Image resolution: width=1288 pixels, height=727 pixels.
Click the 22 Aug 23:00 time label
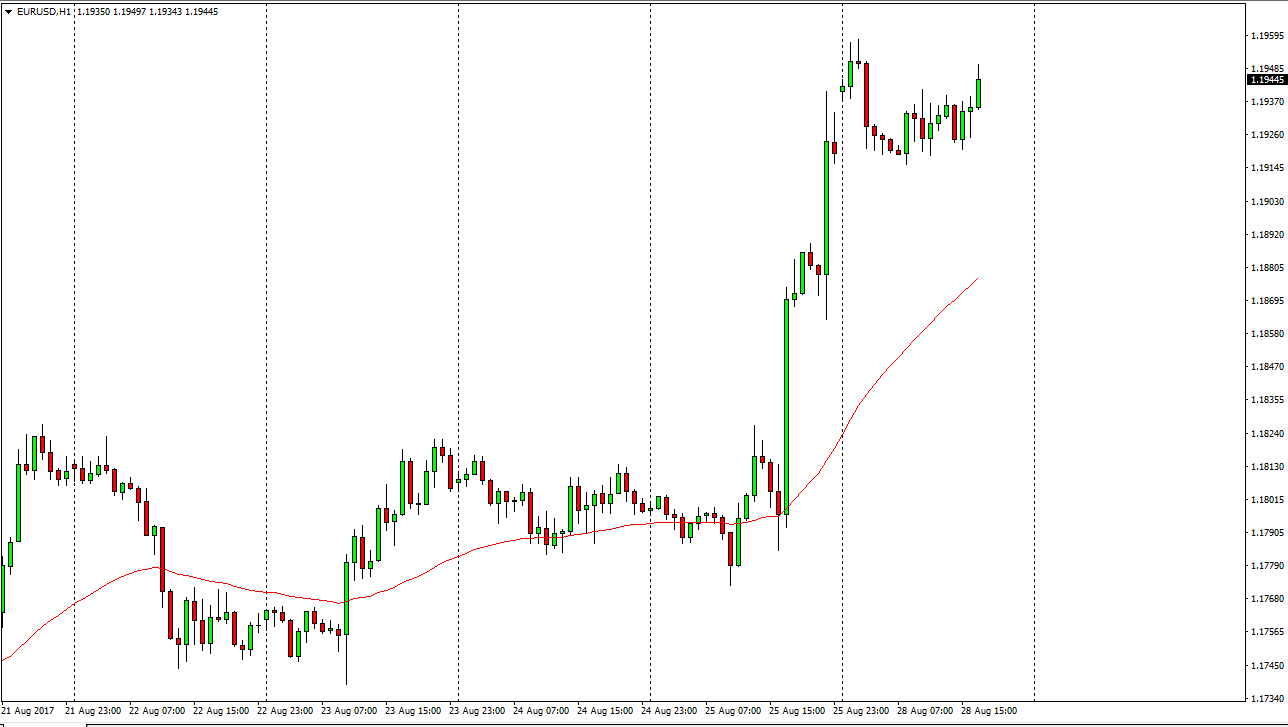[x=285, y=711]
